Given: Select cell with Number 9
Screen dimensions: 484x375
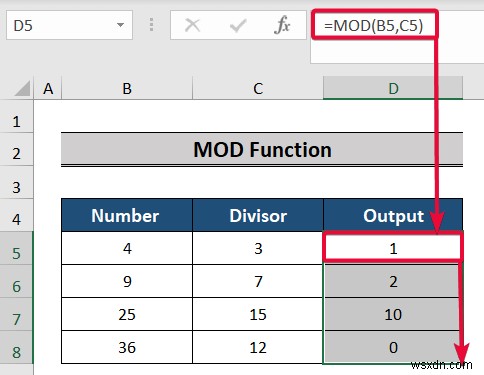Looking at the screenshot, I should [x=127, y=281].
